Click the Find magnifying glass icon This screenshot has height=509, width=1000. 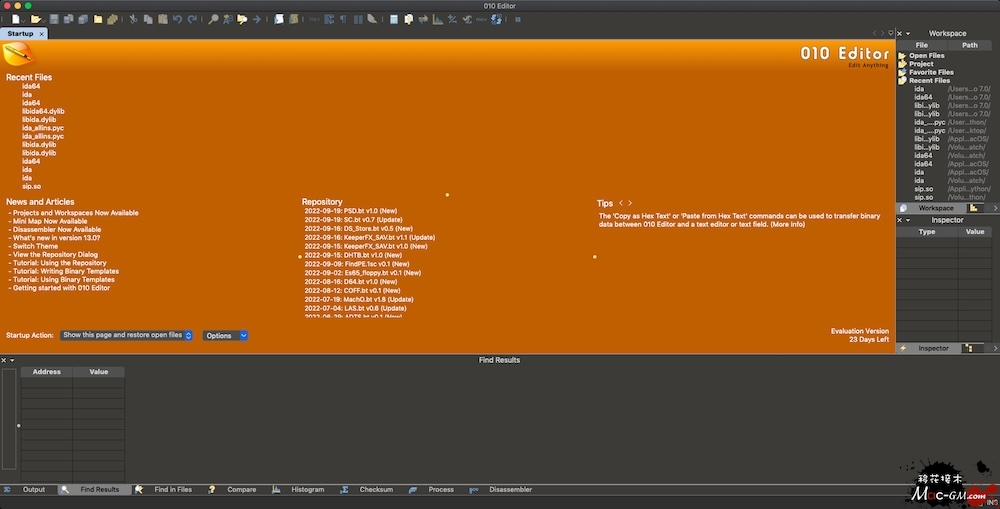click(214, 19)
